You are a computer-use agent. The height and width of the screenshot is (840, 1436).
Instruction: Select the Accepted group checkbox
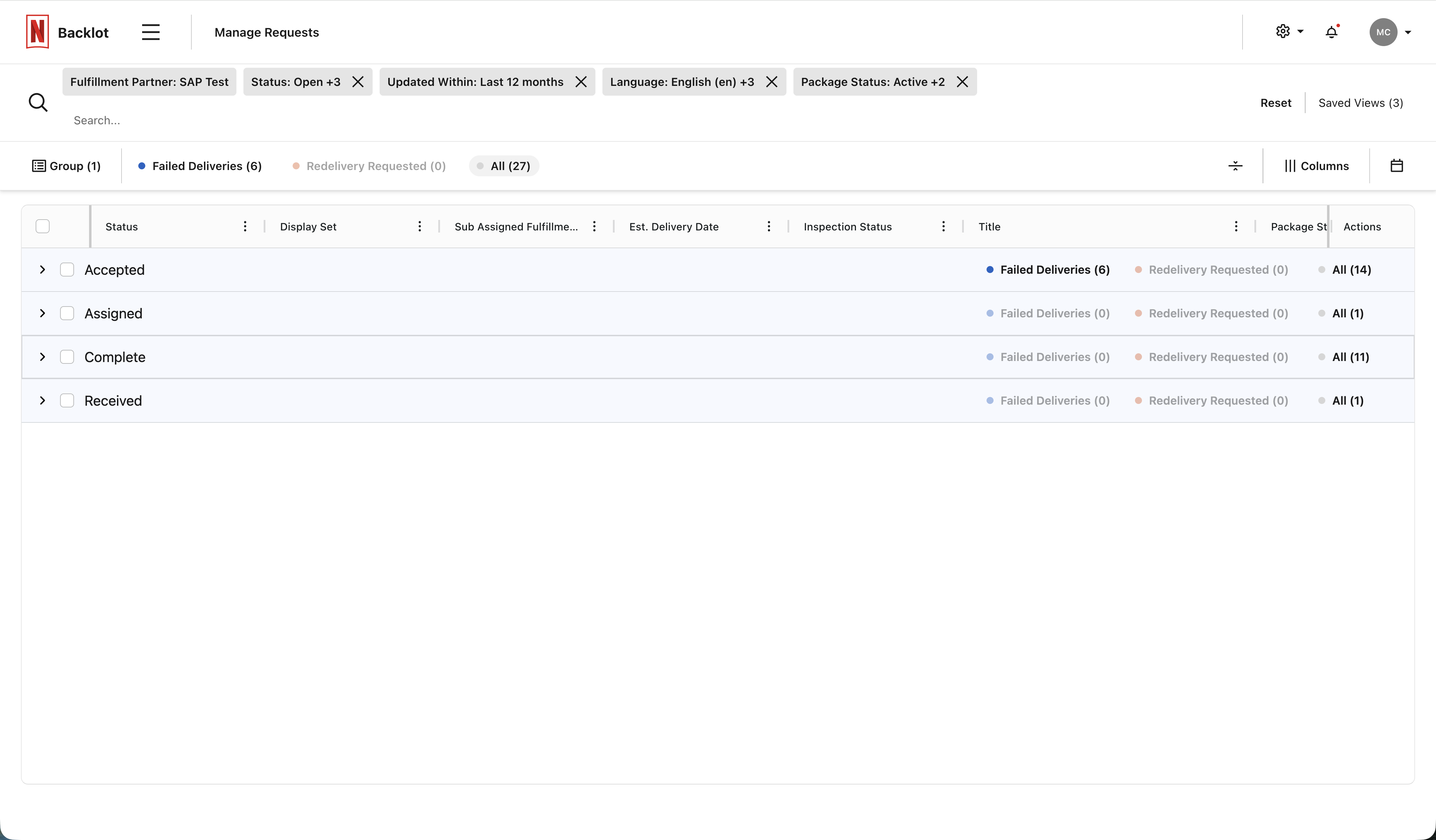(67, 270)
